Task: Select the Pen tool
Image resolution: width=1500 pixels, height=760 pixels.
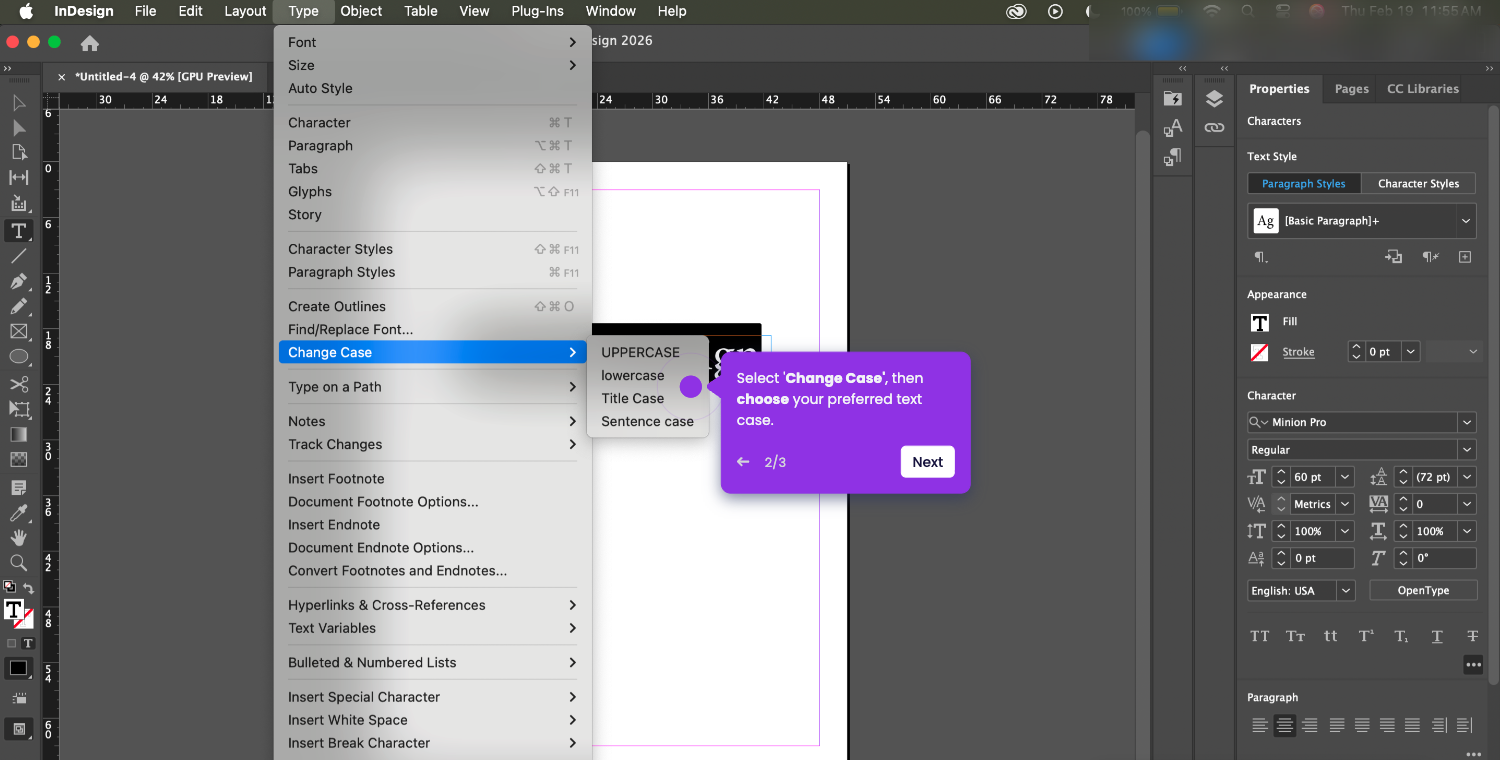Action: click(x=18, y=282)
